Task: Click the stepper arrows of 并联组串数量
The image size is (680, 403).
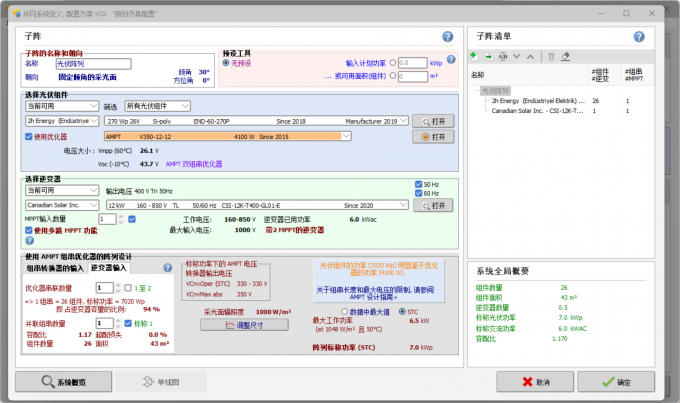Action: [118, 323]
